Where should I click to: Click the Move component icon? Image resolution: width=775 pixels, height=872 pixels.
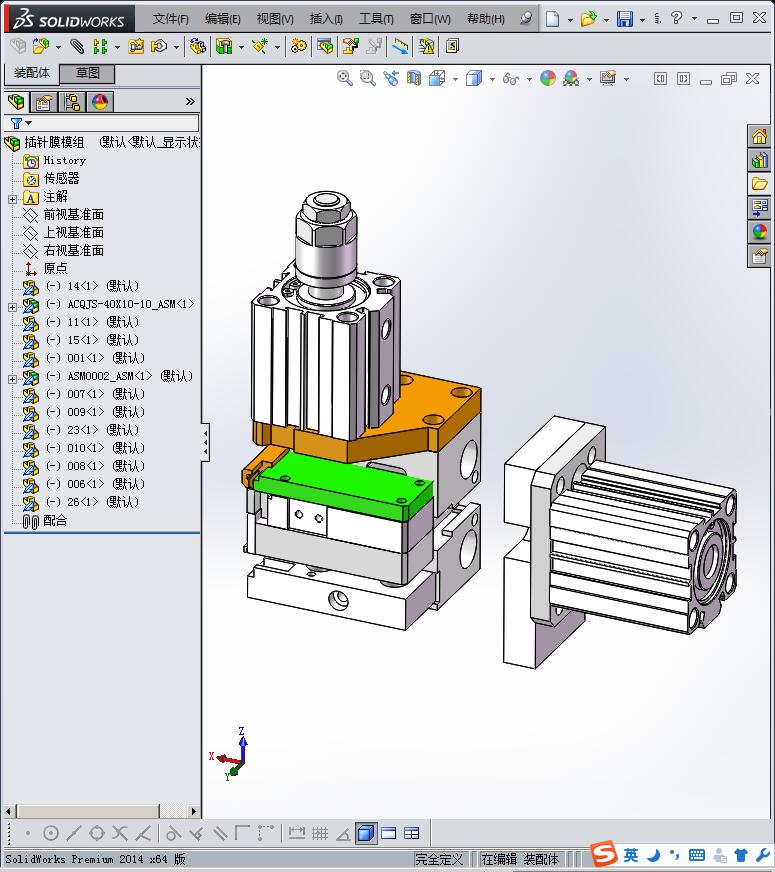[x=160, y=46]
